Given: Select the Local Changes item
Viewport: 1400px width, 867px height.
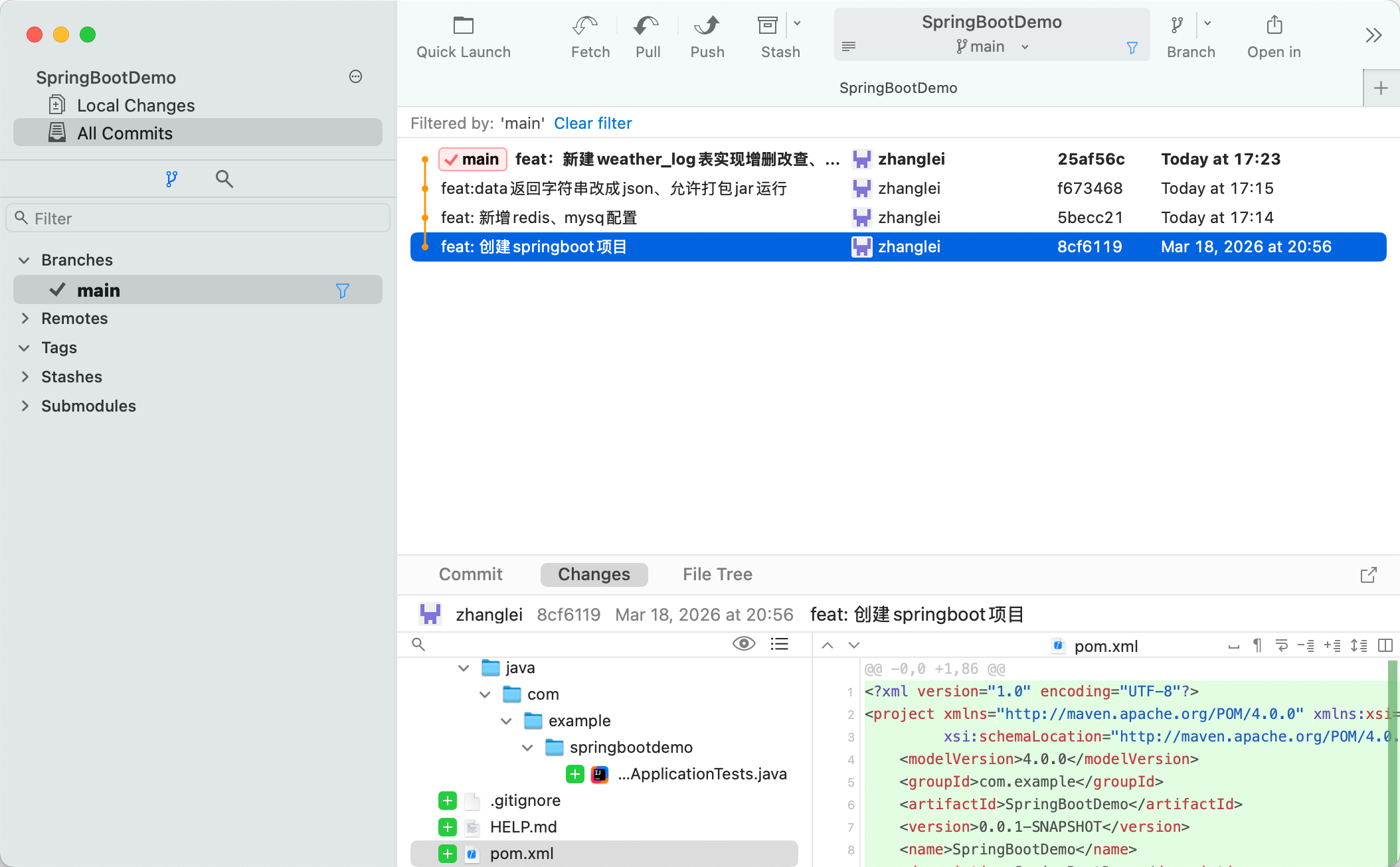Looking at the screenshot, I should coord(135,106).
